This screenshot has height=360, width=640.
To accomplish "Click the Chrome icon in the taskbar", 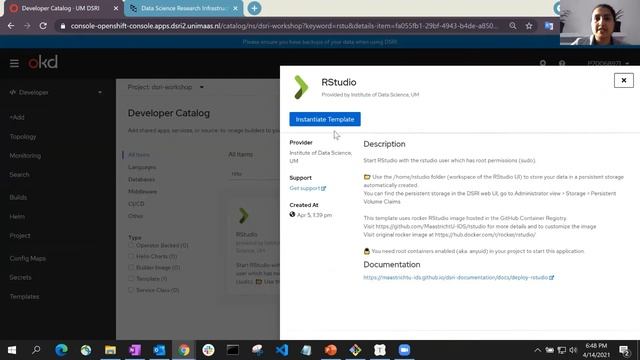I will (x=184, y=350).
